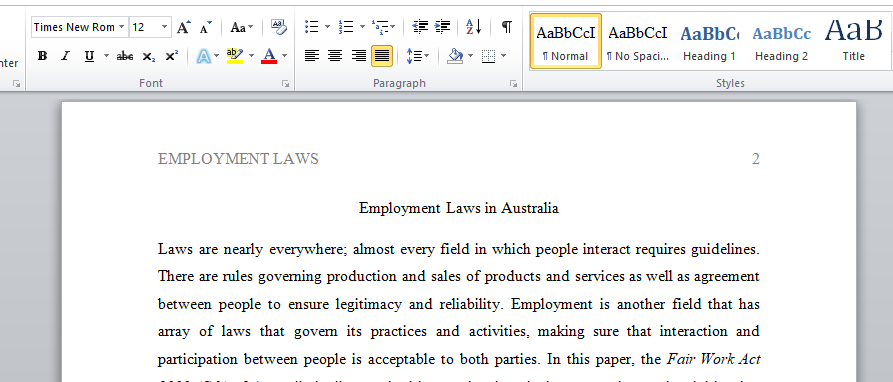Open the Multilevel List dropdown arrow
893x382 pixels.
[393, 27]
